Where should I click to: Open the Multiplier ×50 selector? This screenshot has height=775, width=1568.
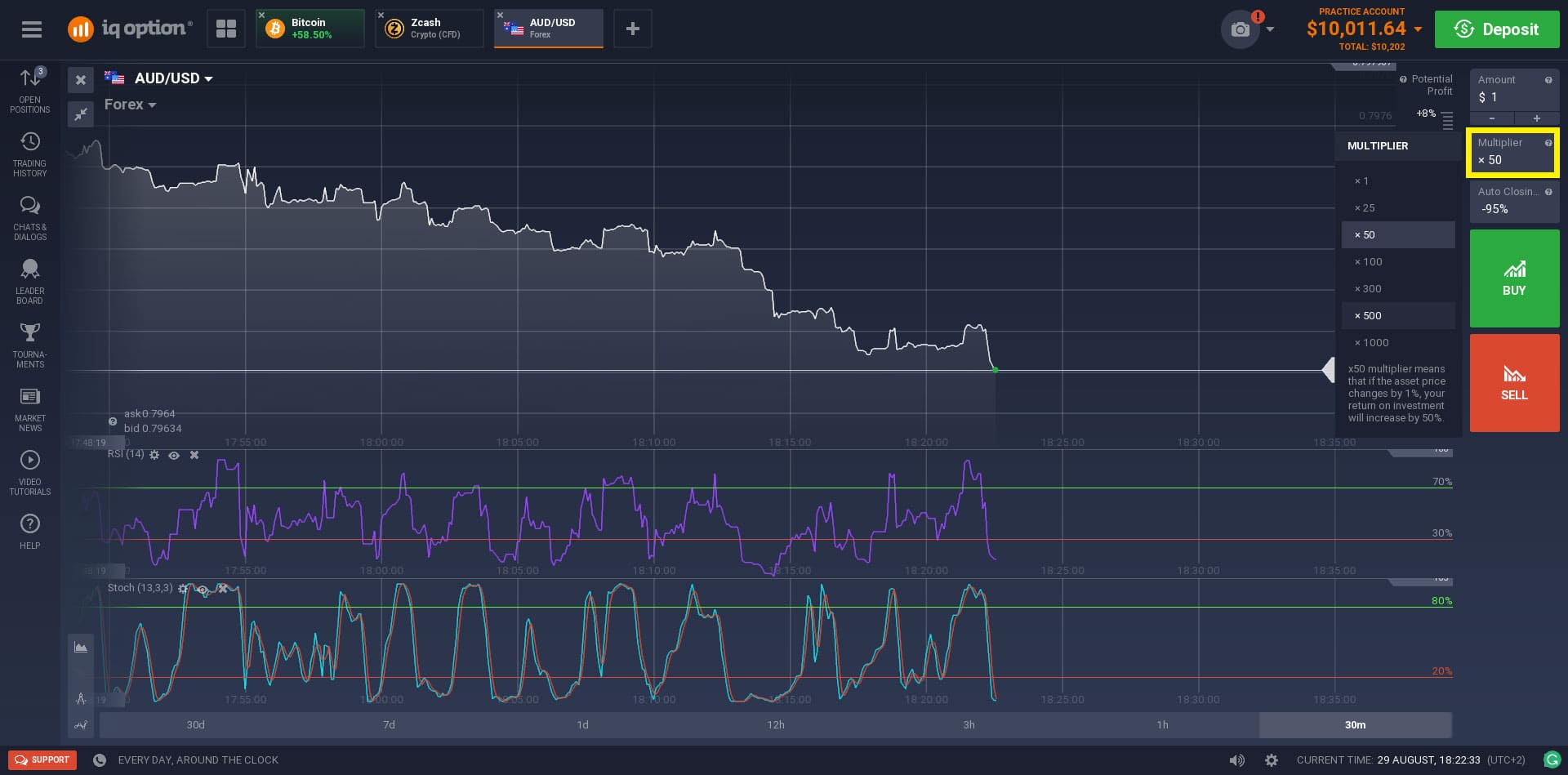tap(1514, 152)
